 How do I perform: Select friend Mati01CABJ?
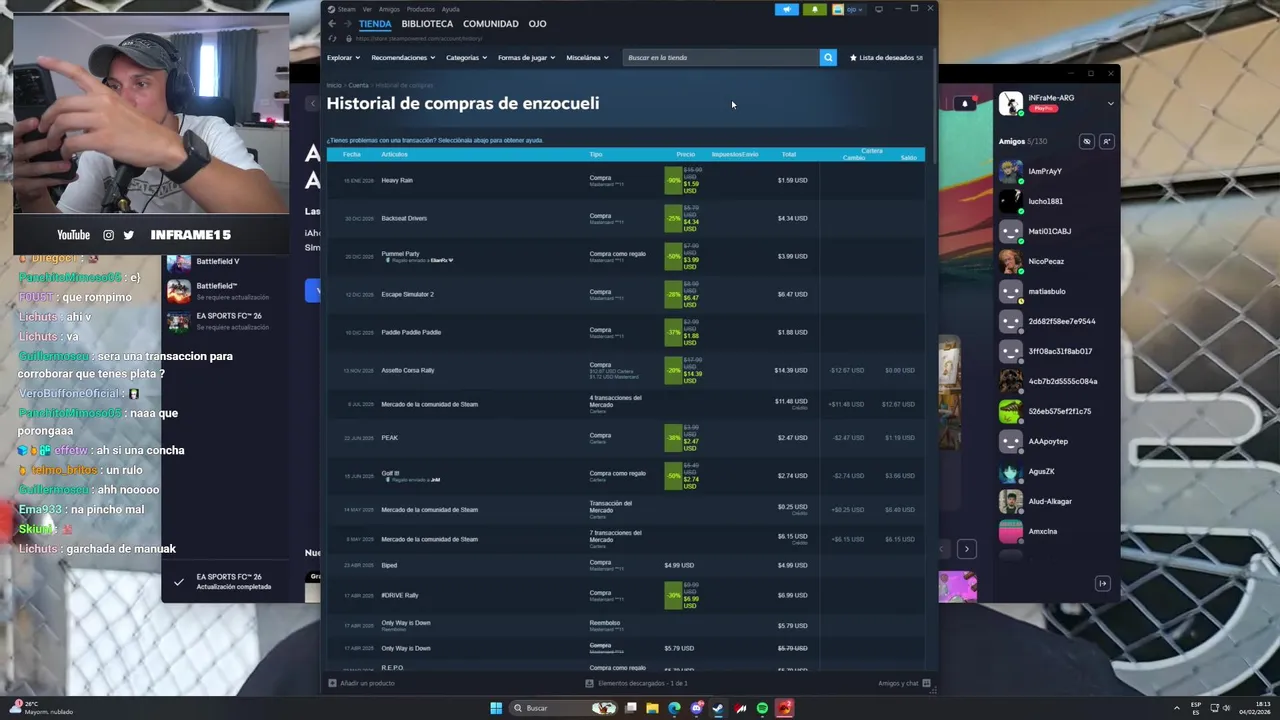[x=1056, y=232]
